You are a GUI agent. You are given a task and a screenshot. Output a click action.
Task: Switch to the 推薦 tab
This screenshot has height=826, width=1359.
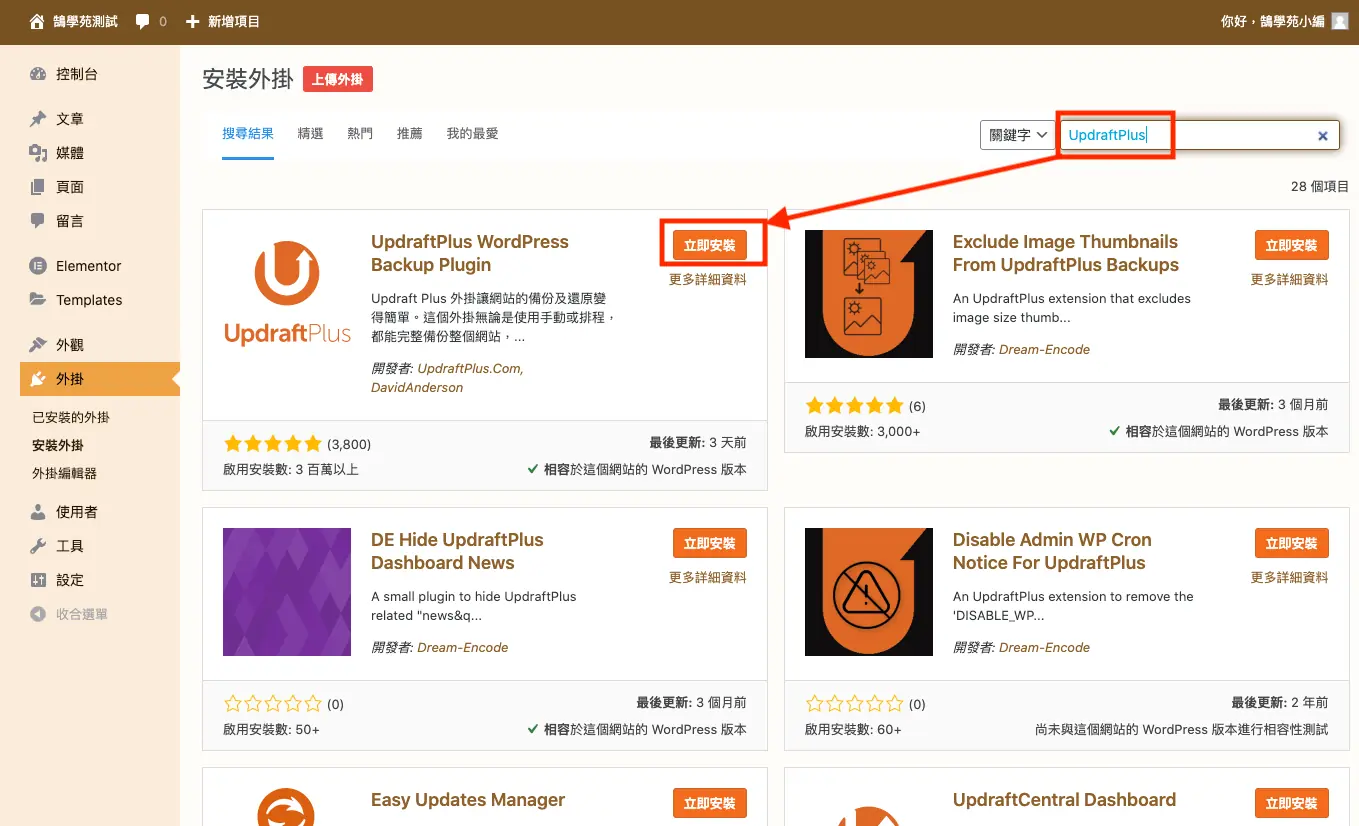[410, 133]
